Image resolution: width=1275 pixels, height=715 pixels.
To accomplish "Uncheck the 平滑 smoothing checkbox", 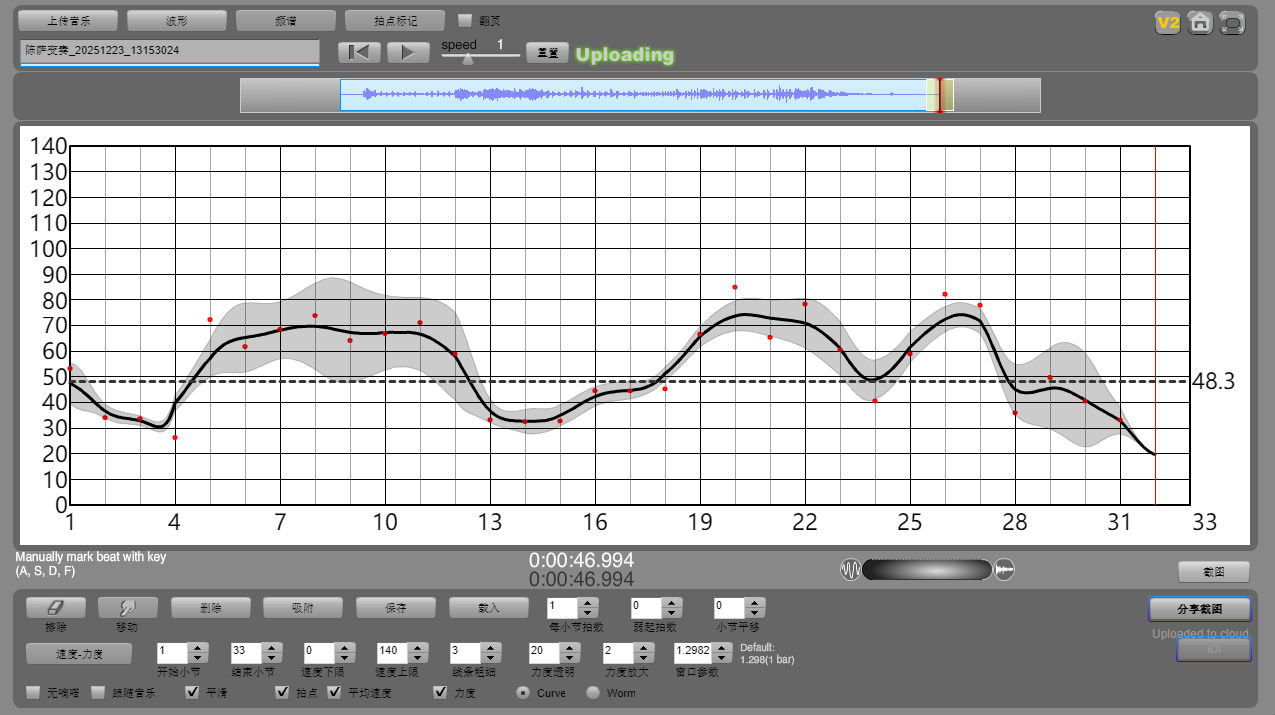I will (x=192, y=692).
